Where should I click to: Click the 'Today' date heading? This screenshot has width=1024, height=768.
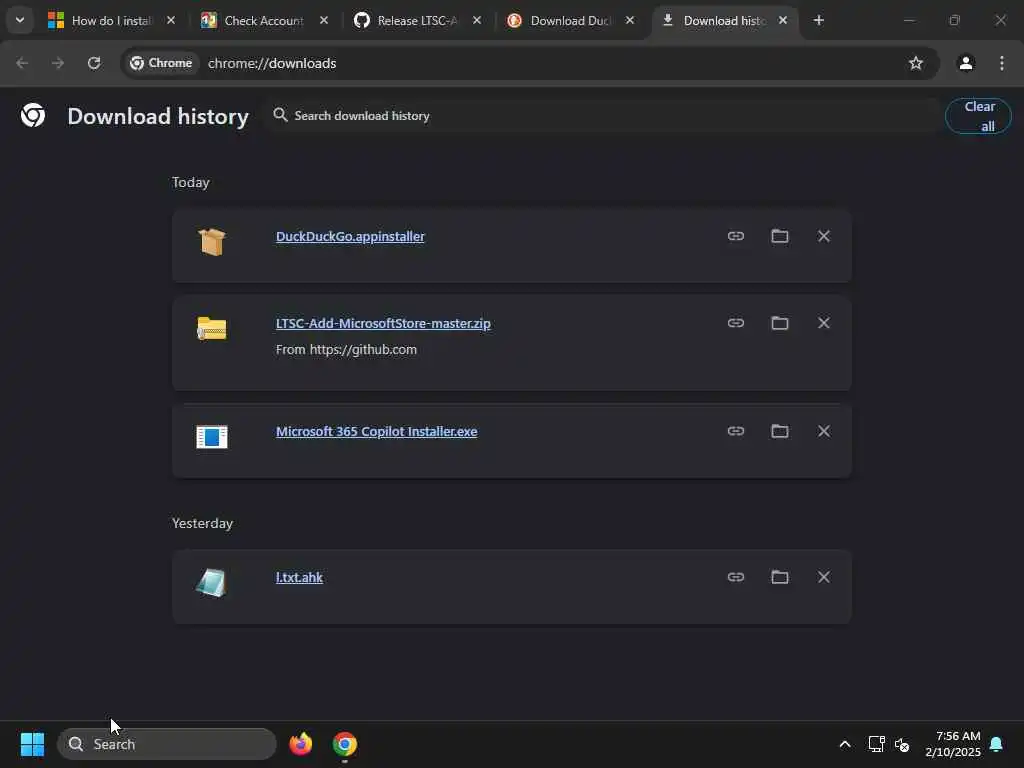[x=191, y=182]
